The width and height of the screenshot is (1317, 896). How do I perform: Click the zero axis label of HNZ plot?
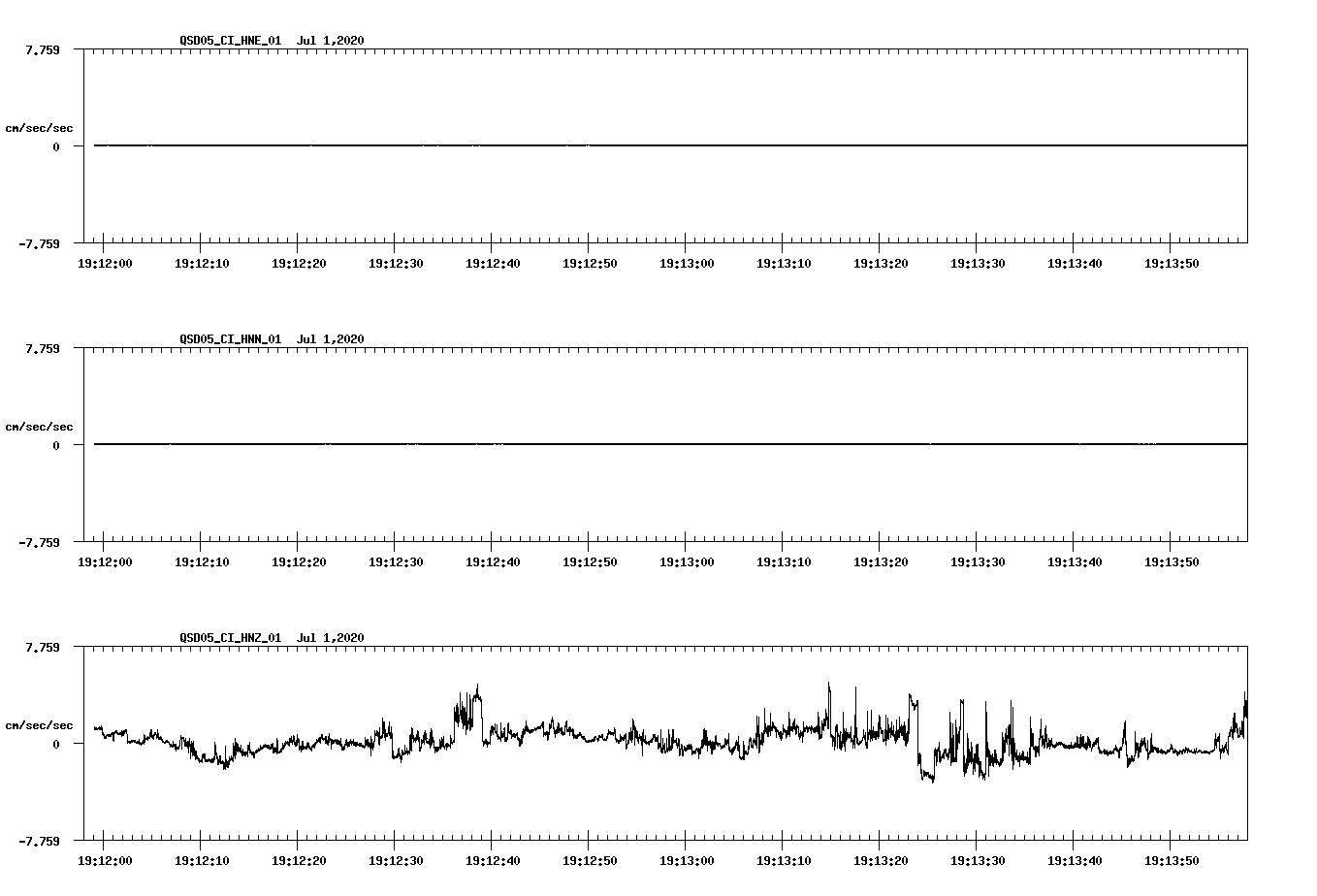tap(56, 744)
